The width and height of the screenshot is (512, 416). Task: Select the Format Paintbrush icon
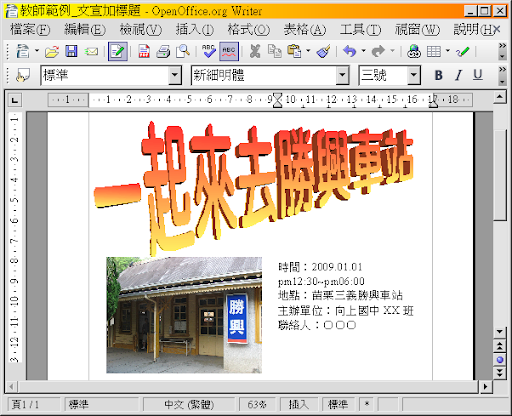coord(323,51)
